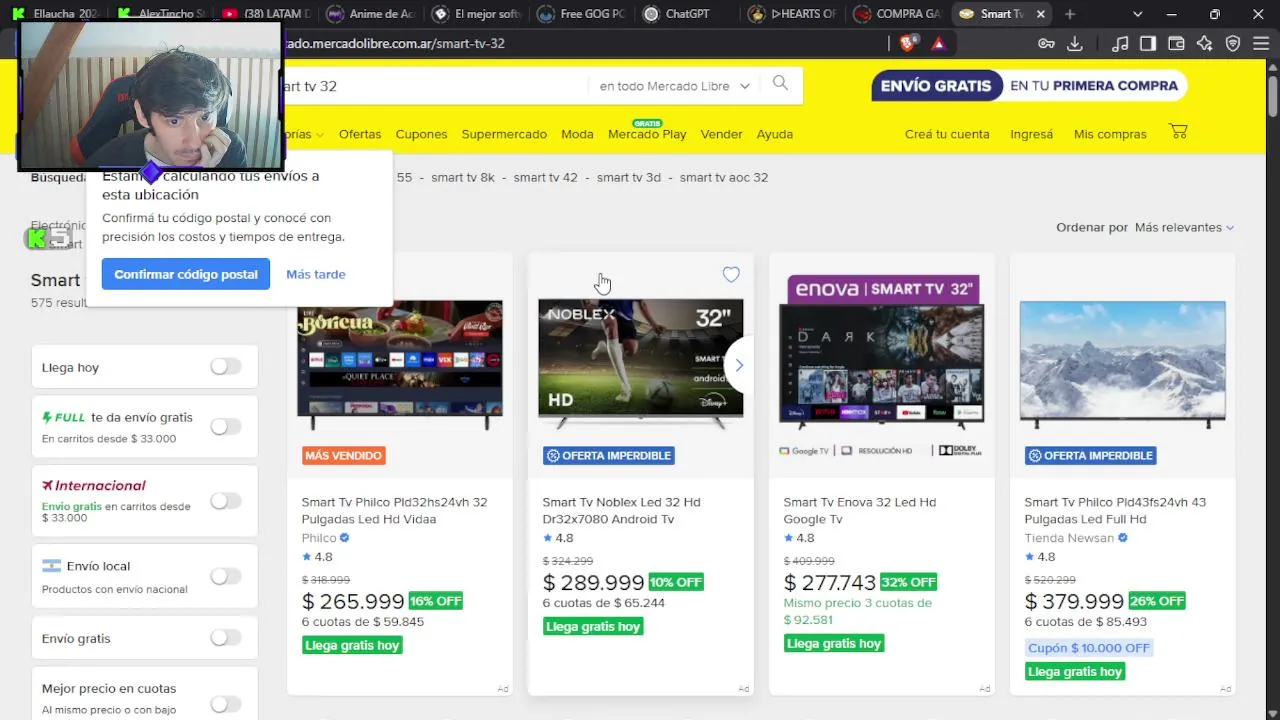Click 'Creá tu cuenta' link

pyautogui.click(x=947, y=134)
